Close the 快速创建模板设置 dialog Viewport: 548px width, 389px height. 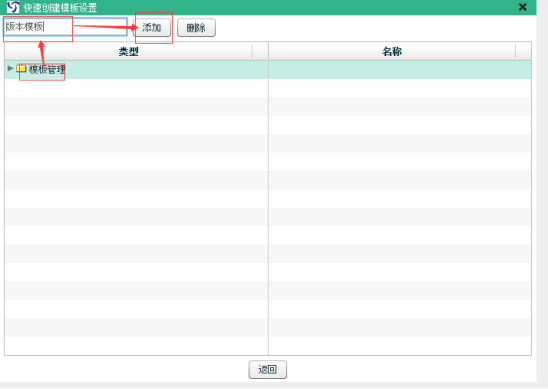(x=522, y=7)
